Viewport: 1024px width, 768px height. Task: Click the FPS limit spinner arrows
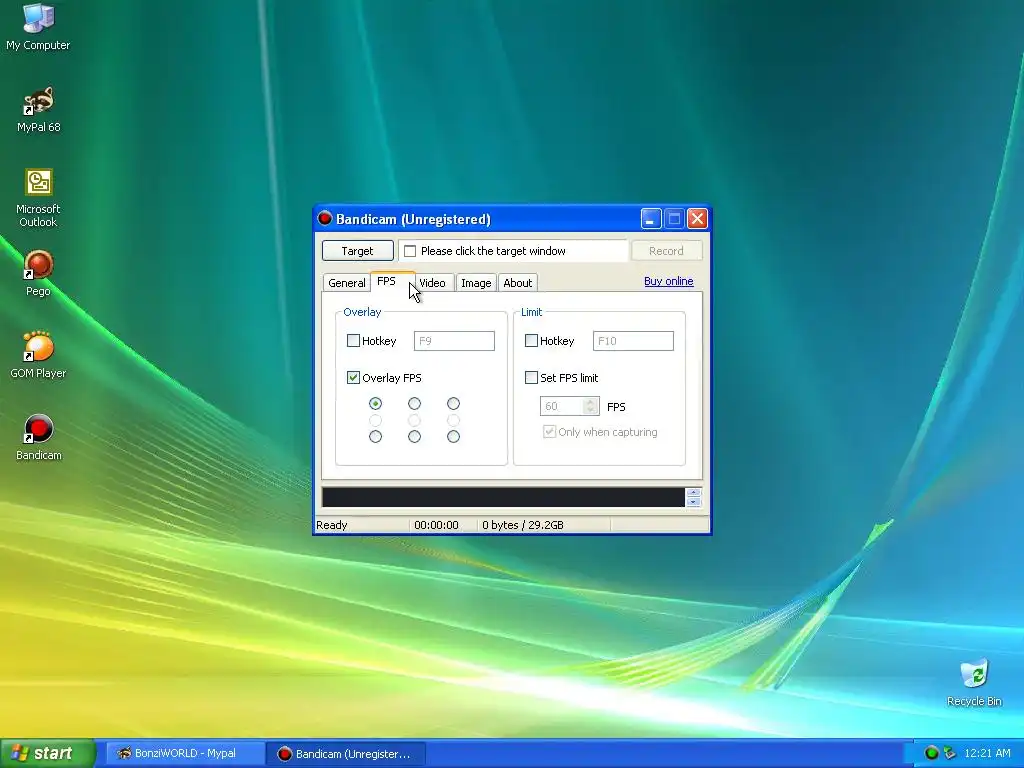point(590,406)
